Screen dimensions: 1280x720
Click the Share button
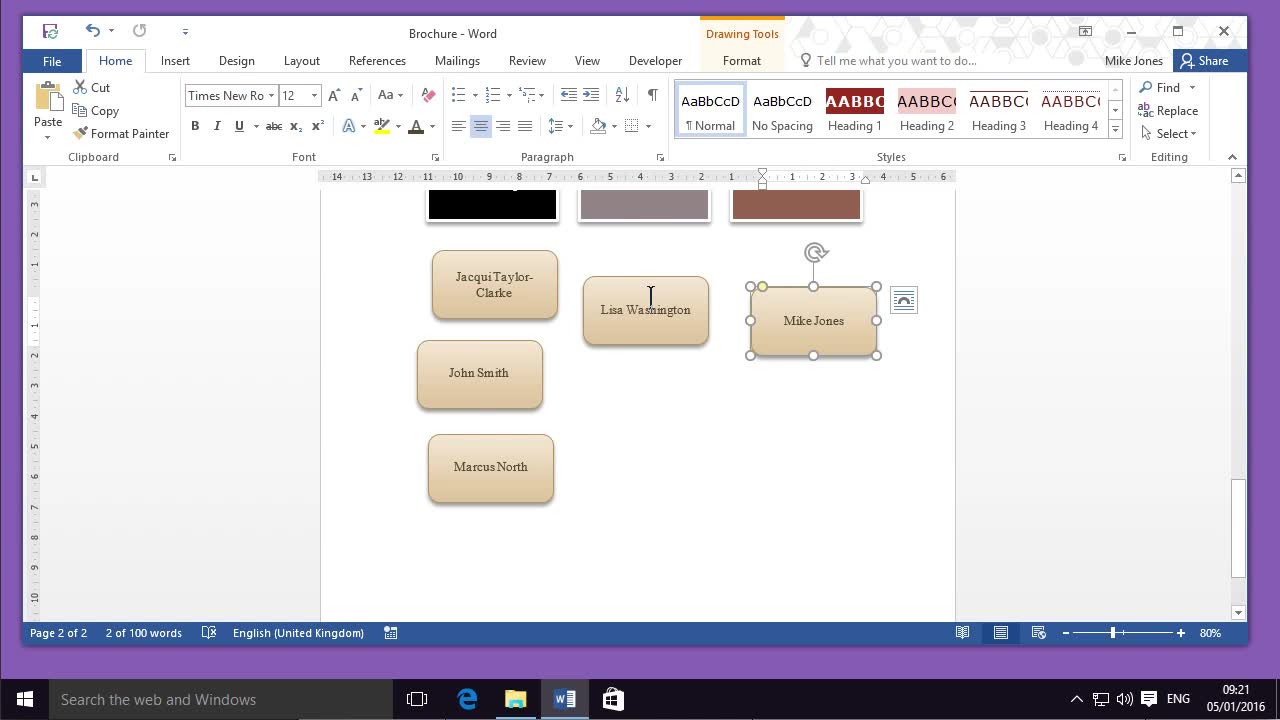[1203, 61]
